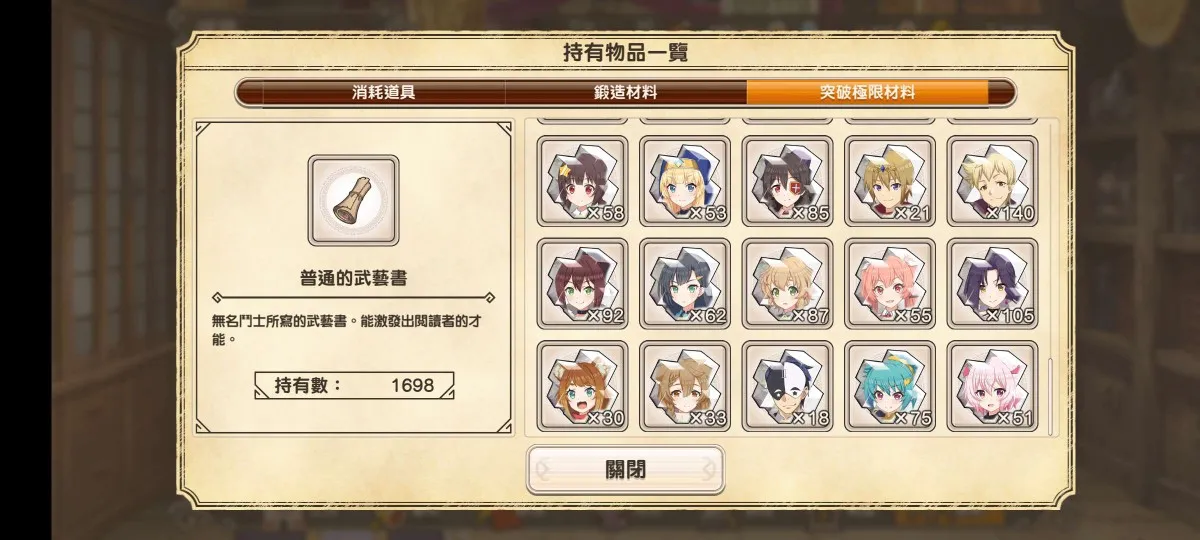Select the green-eyed character shard ×92
This screenshot has width=1200, height=540.
[x=583, y=284]
